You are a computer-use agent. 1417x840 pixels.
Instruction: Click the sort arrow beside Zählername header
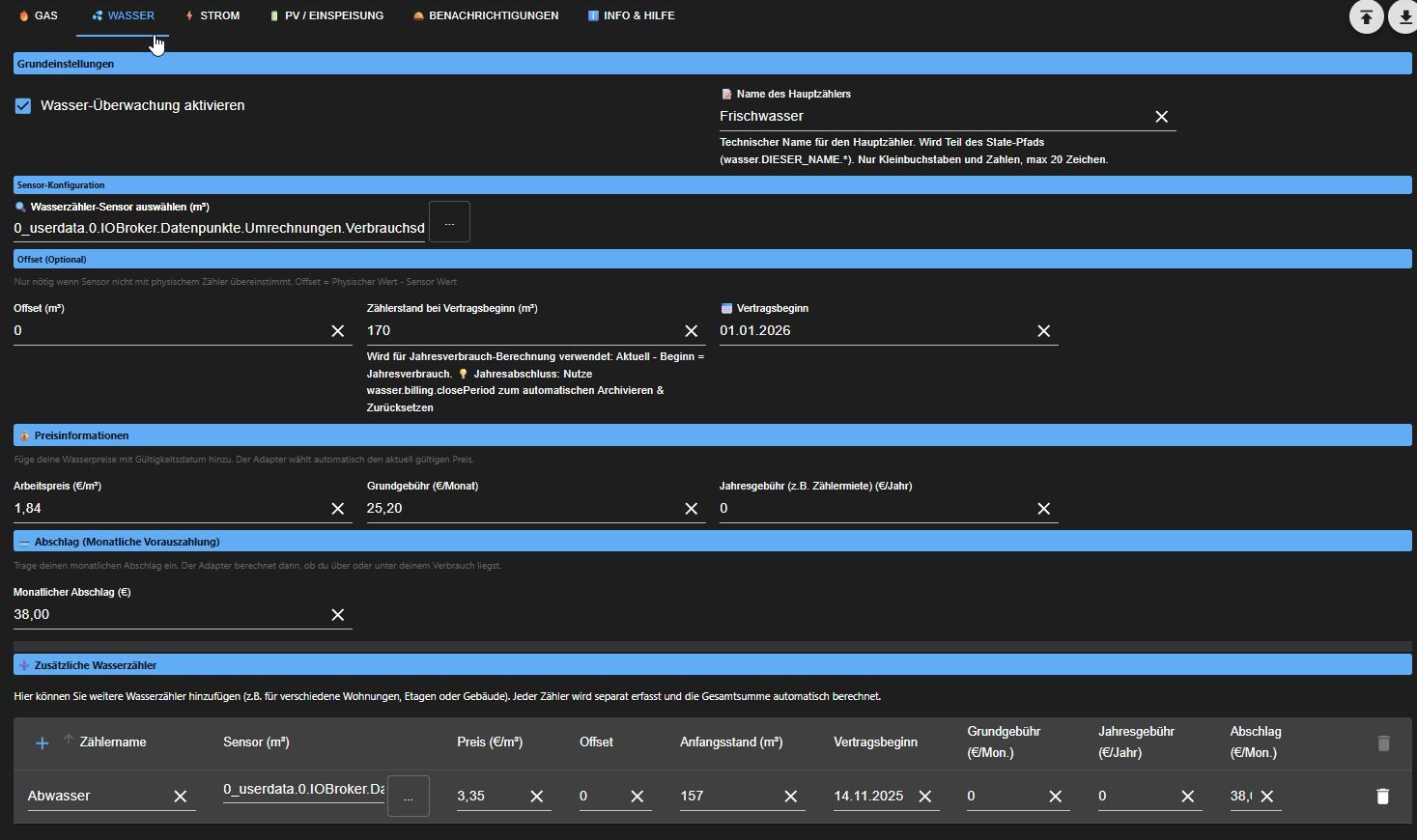click(x=69, y=741)
